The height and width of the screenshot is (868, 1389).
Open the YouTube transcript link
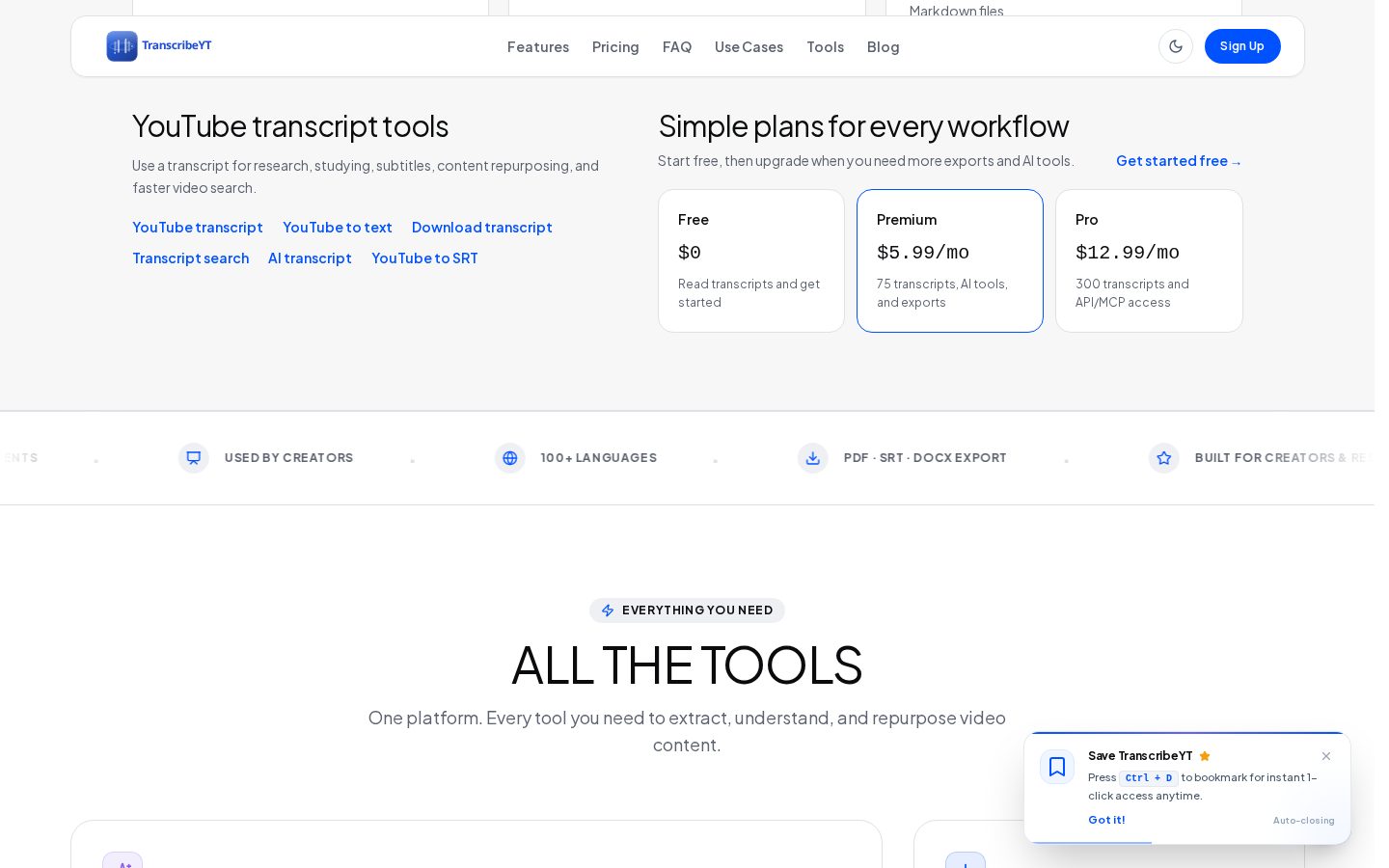click(x=198, y=228)
